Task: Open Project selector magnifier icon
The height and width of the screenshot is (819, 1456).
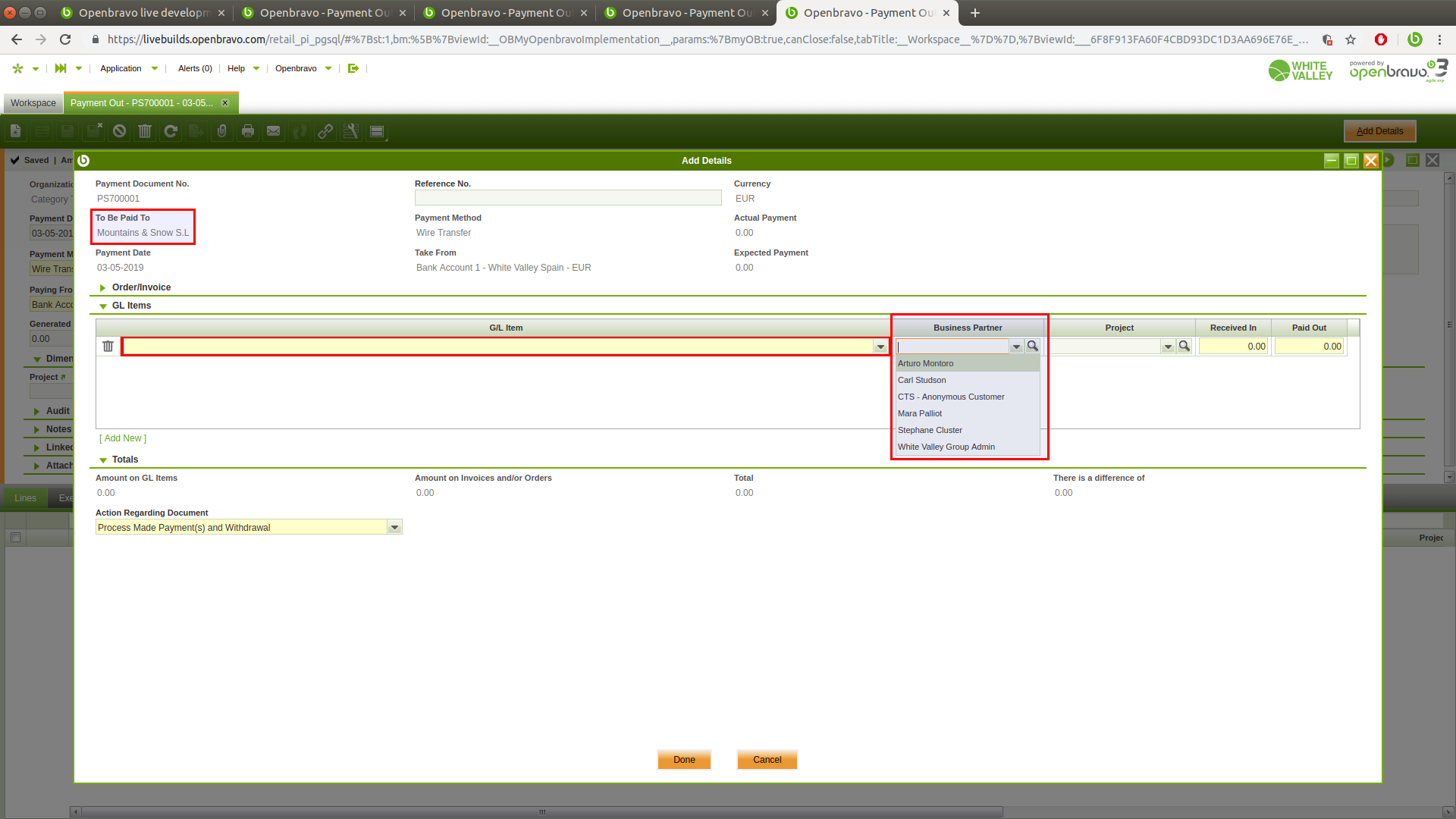Action: click(1184, 347)
